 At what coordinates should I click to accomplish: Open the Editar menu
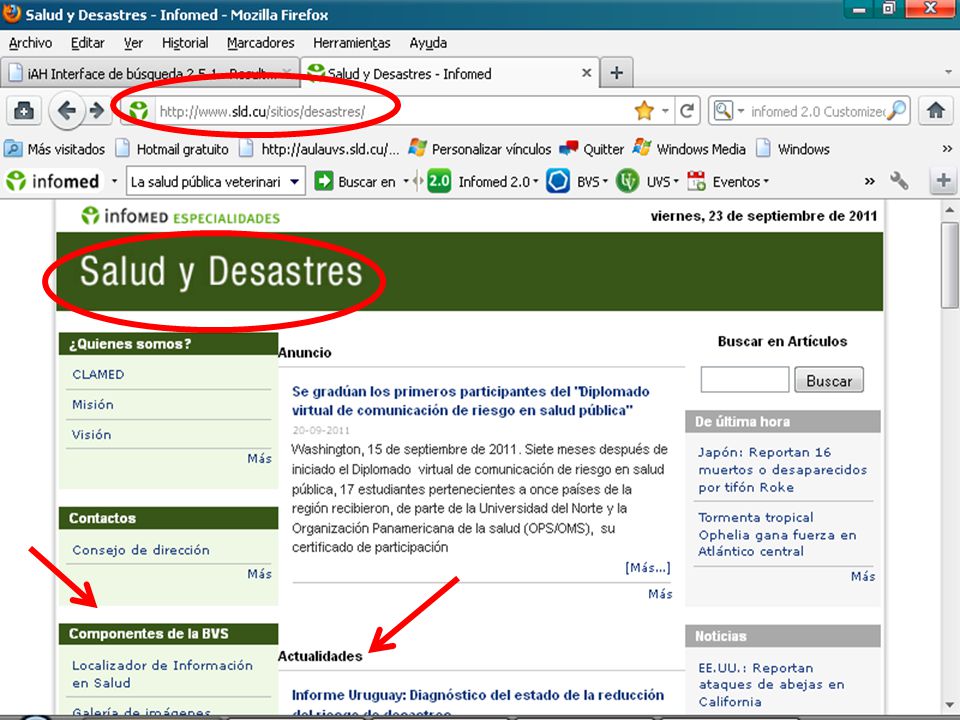point(88,43)
